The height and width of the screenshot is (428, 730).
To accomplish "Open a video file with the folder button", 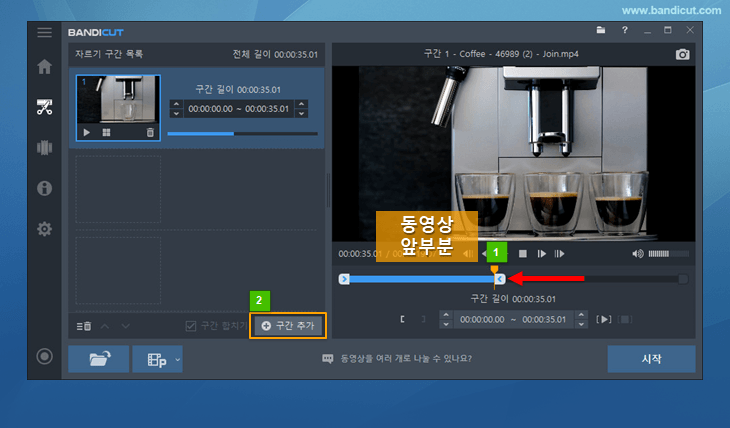I will point(99,359).
